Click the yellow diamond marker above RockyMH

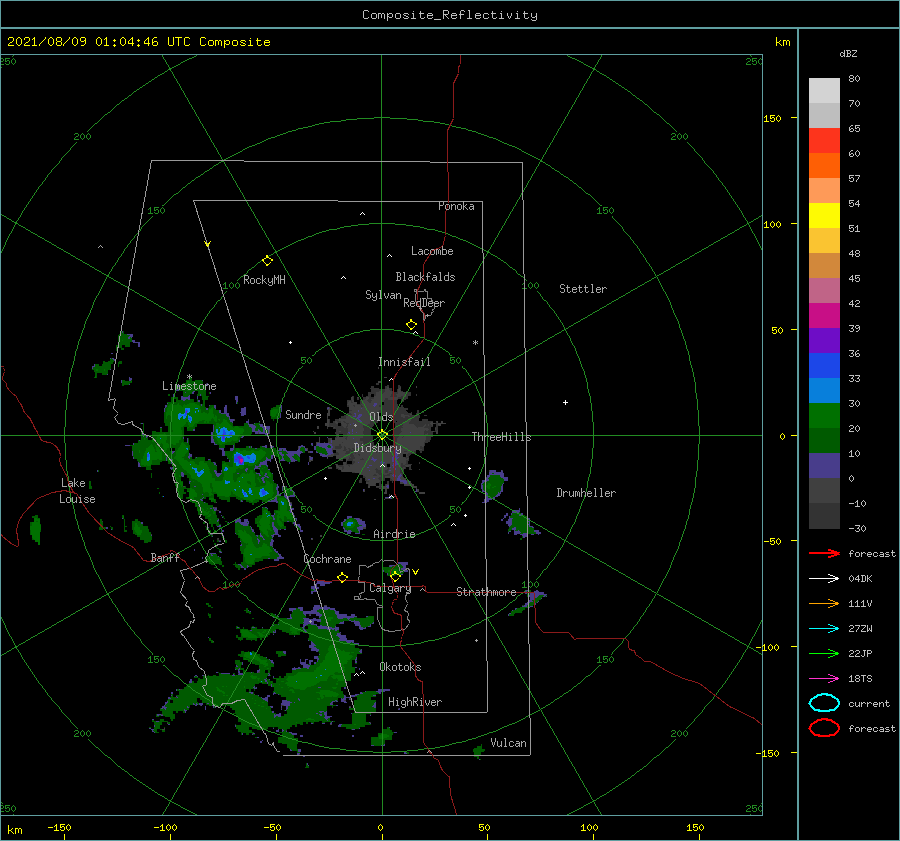267,261
